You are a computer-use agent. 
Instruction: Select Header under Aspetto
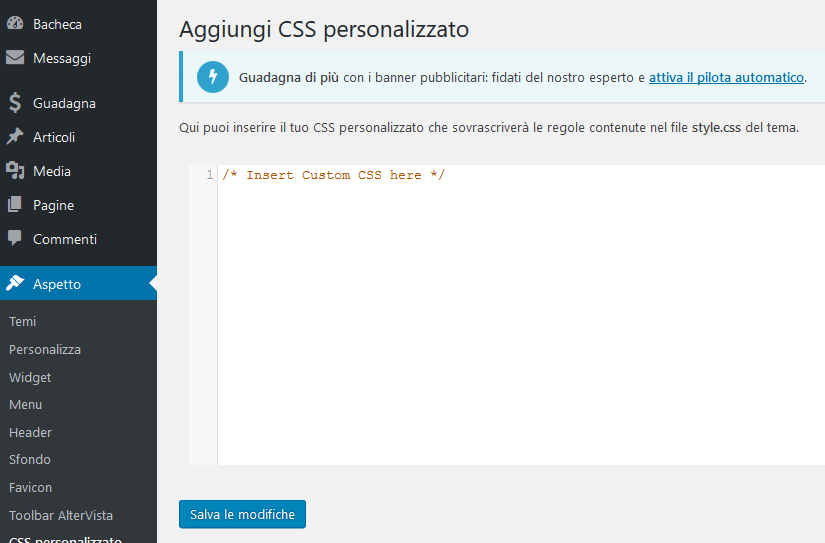pos(30,433)
